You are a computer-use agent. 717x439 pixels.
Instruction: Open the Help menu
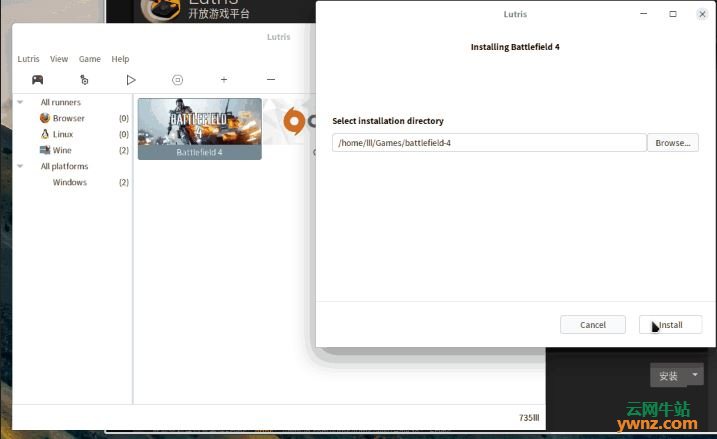point(120,59)
